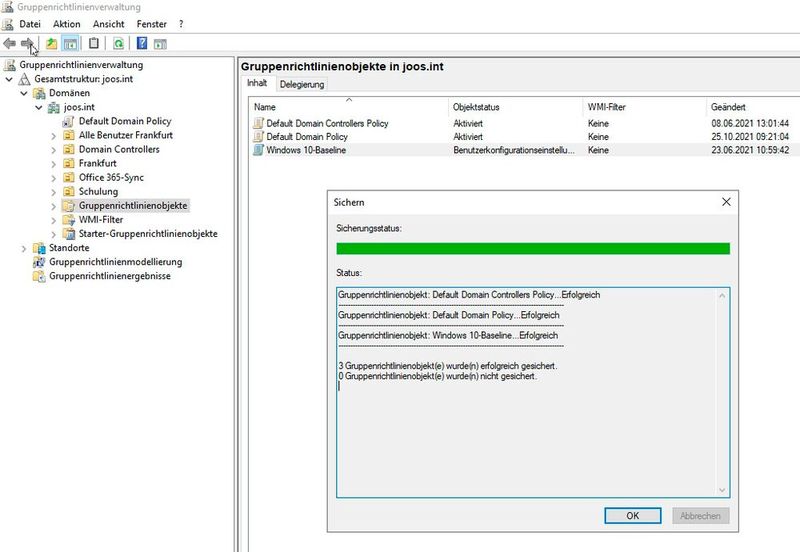The image size is (800, 552).
Task: Expand the Frankfurt tree node
Action: [54, 164]
